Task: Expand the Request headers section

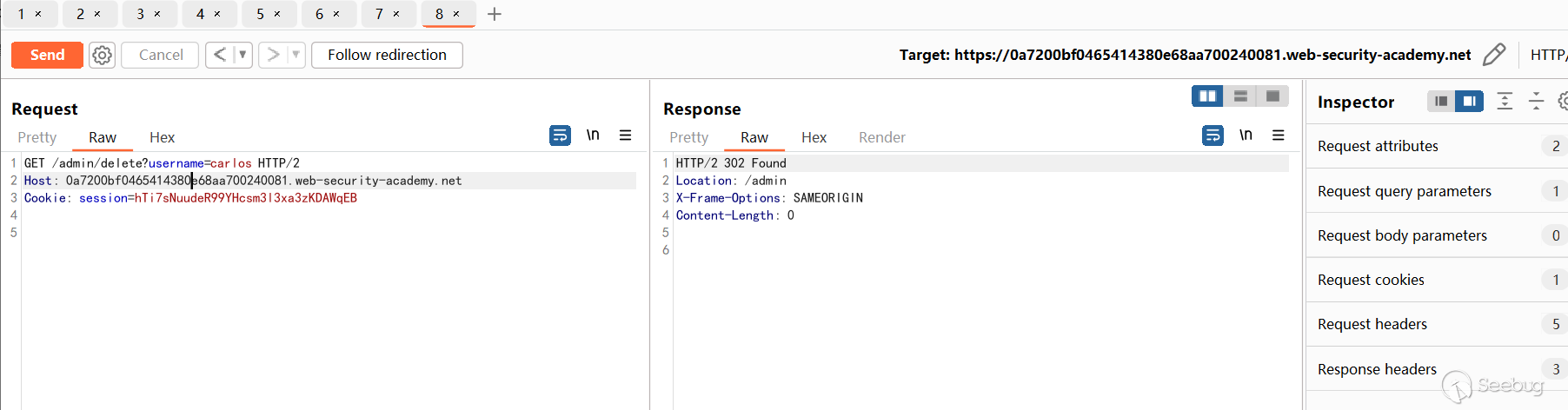Action: pos(1372,324)
